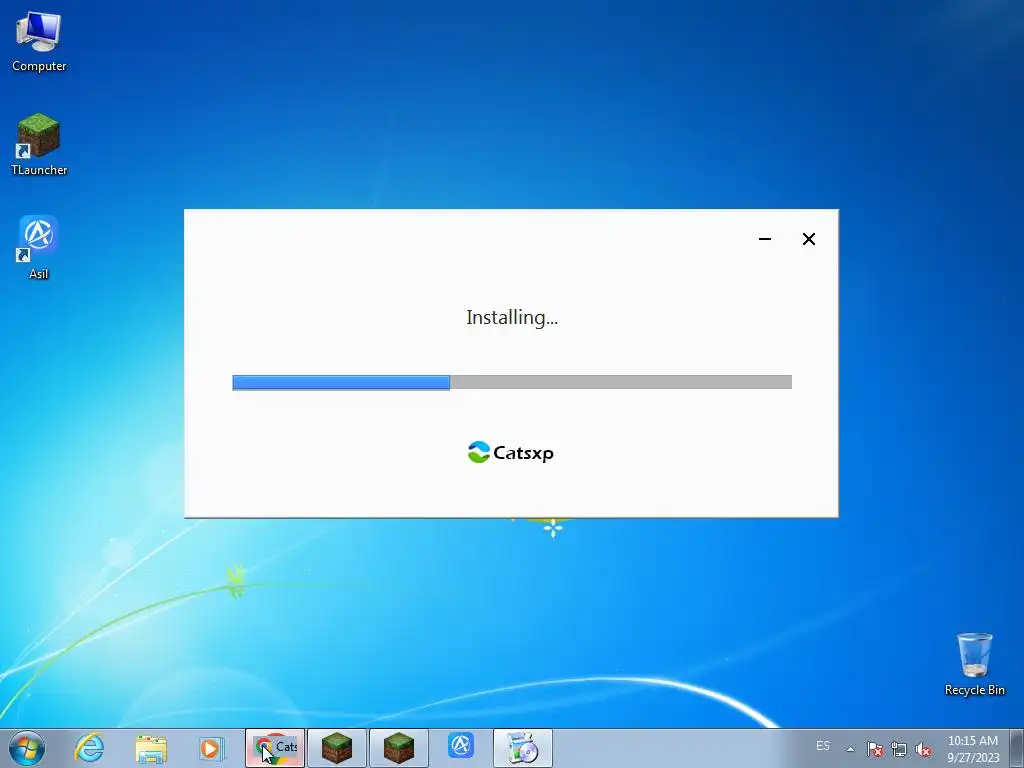This screenshot has width=1024, height=768.
Task: Switch to the first Minecraft block taskbar item
Action: coord(337,748)
